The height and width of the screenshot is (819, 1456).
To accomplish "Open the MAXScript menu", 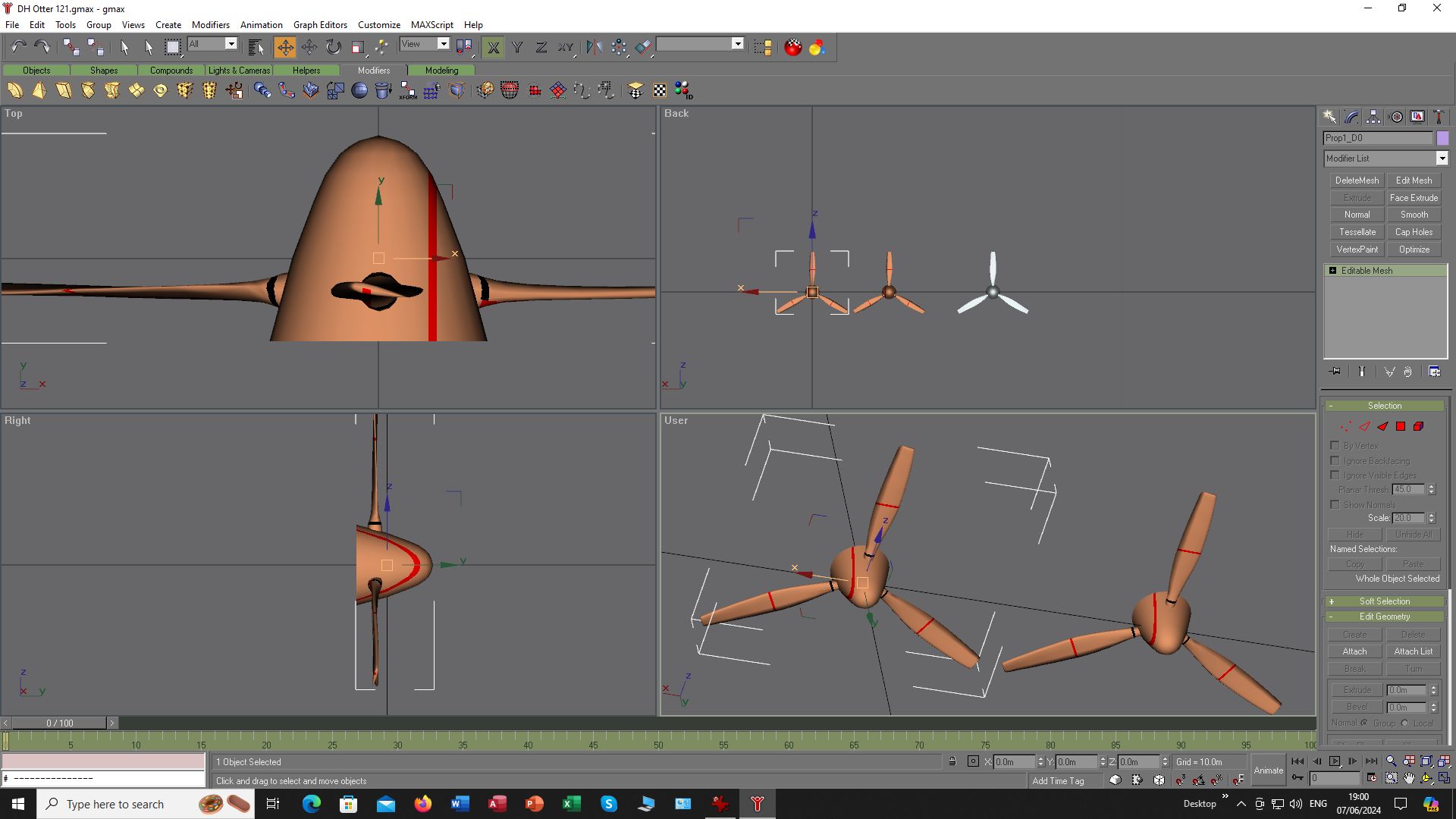I will pyautogui.click(x=431, y=24).
